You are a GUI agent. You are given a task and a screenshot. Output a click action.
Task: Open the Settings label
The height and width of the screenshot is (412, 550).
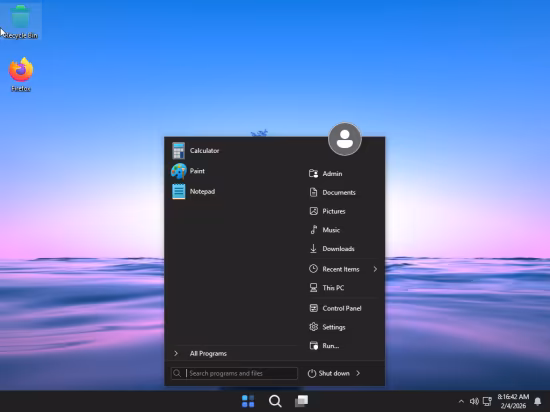[334, 327]
